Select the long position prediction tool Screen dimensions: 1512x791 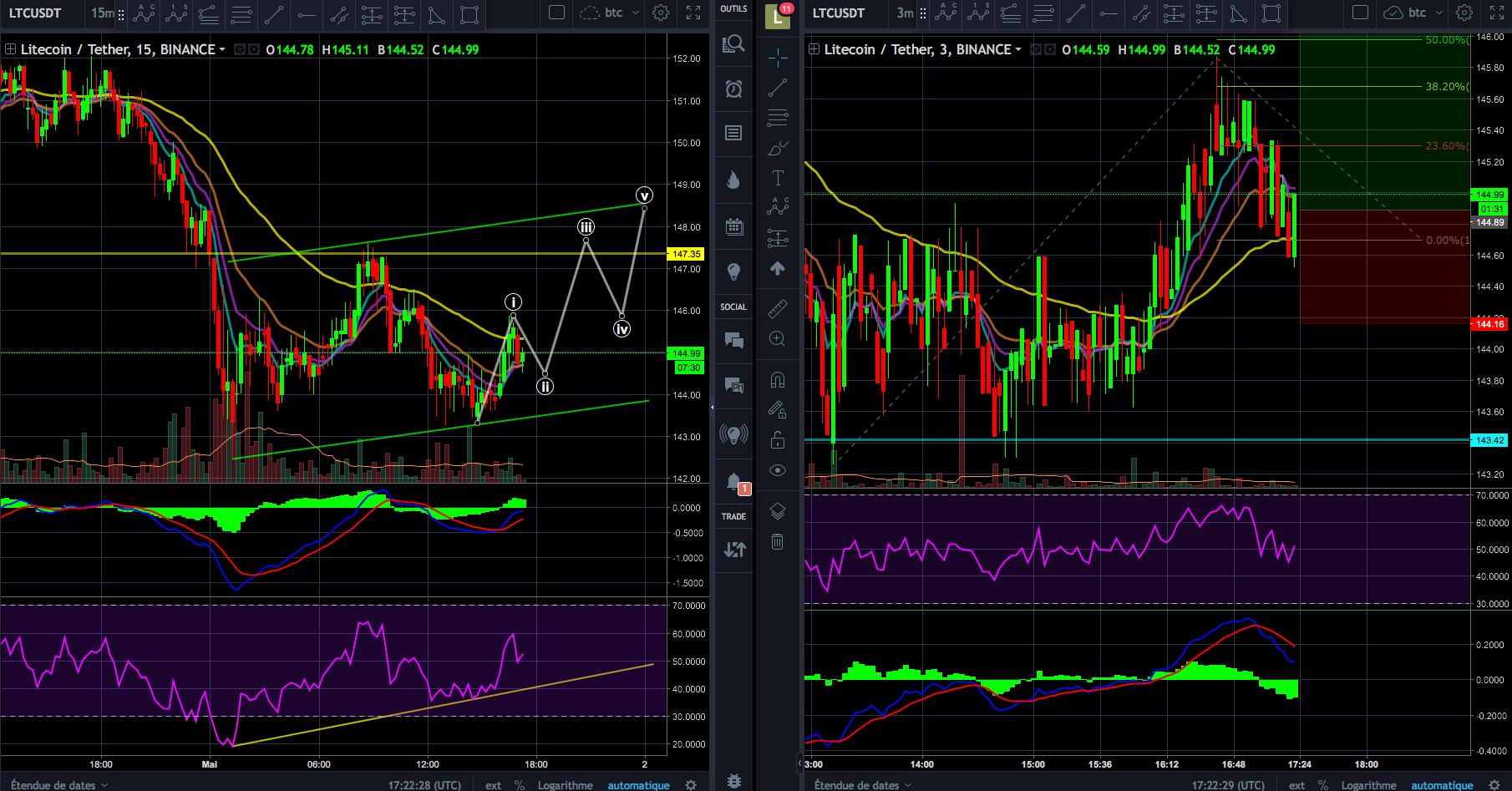[778, 239]
